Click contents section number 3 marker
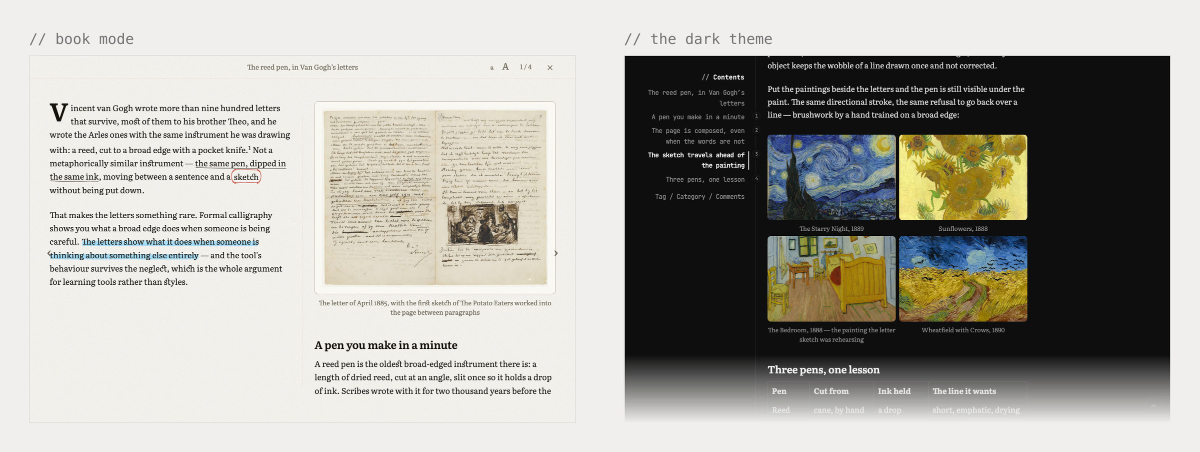Image resolution: width=1200 pixels, height=452 pixels. (756, 154)
